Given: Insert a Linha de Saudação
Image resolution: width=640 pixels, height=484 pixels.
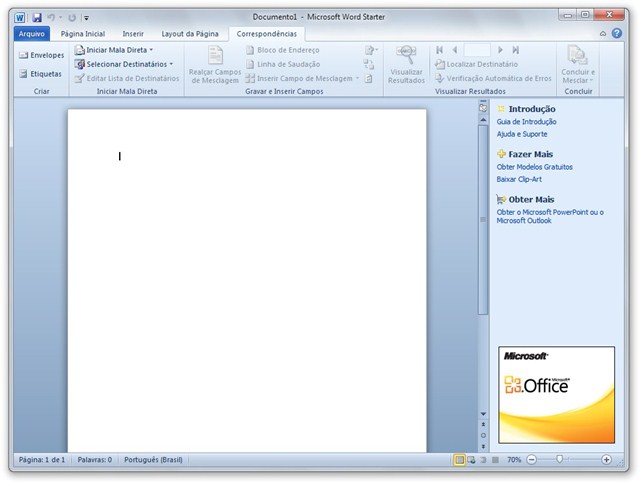Looking at the screenshot, I should pyautogui.click(x=283, y=64).
